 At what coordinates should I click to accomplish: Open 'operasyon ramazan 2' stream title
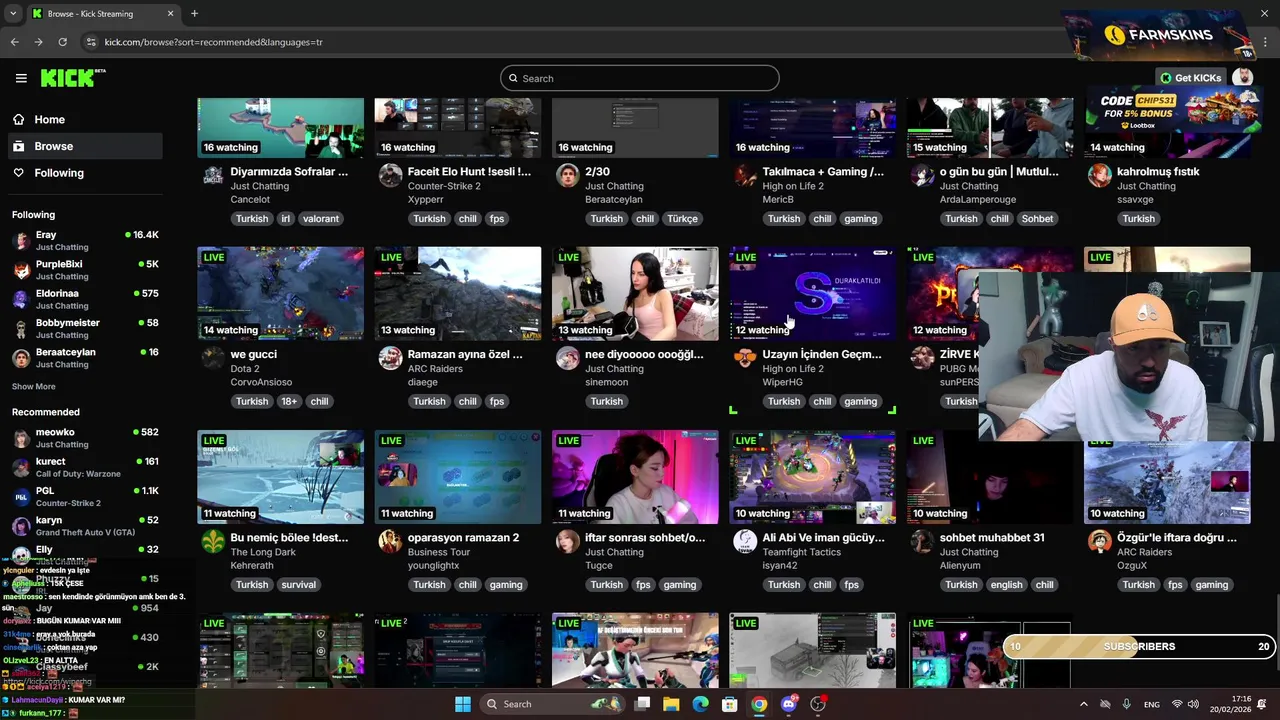click(x=463, y=537)
